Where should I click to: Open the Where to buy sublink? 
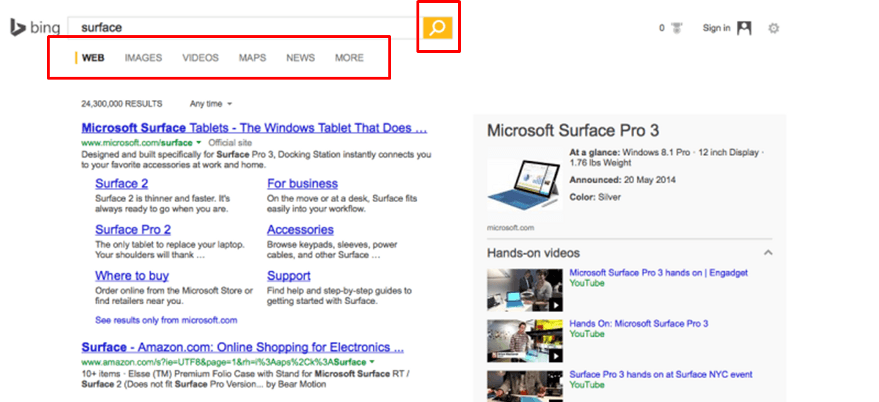point(132,276)
